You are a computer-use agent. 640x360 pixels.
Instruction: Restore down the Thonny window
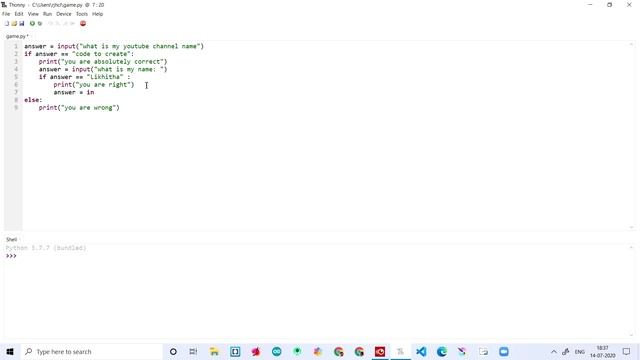tap(609, 5)
